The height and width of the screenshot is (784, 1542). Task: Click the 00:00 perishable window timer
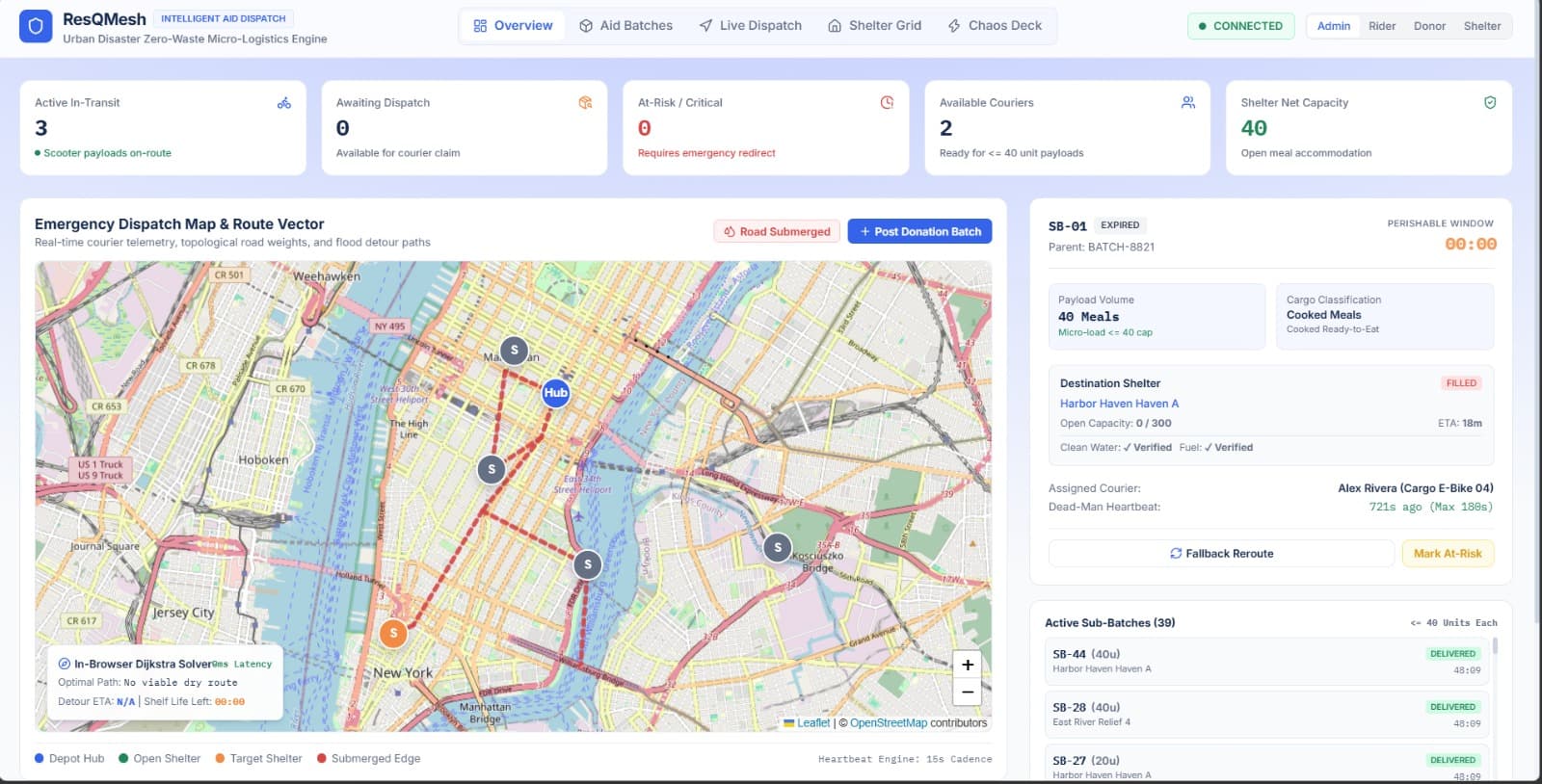[x=1471, y=245]
